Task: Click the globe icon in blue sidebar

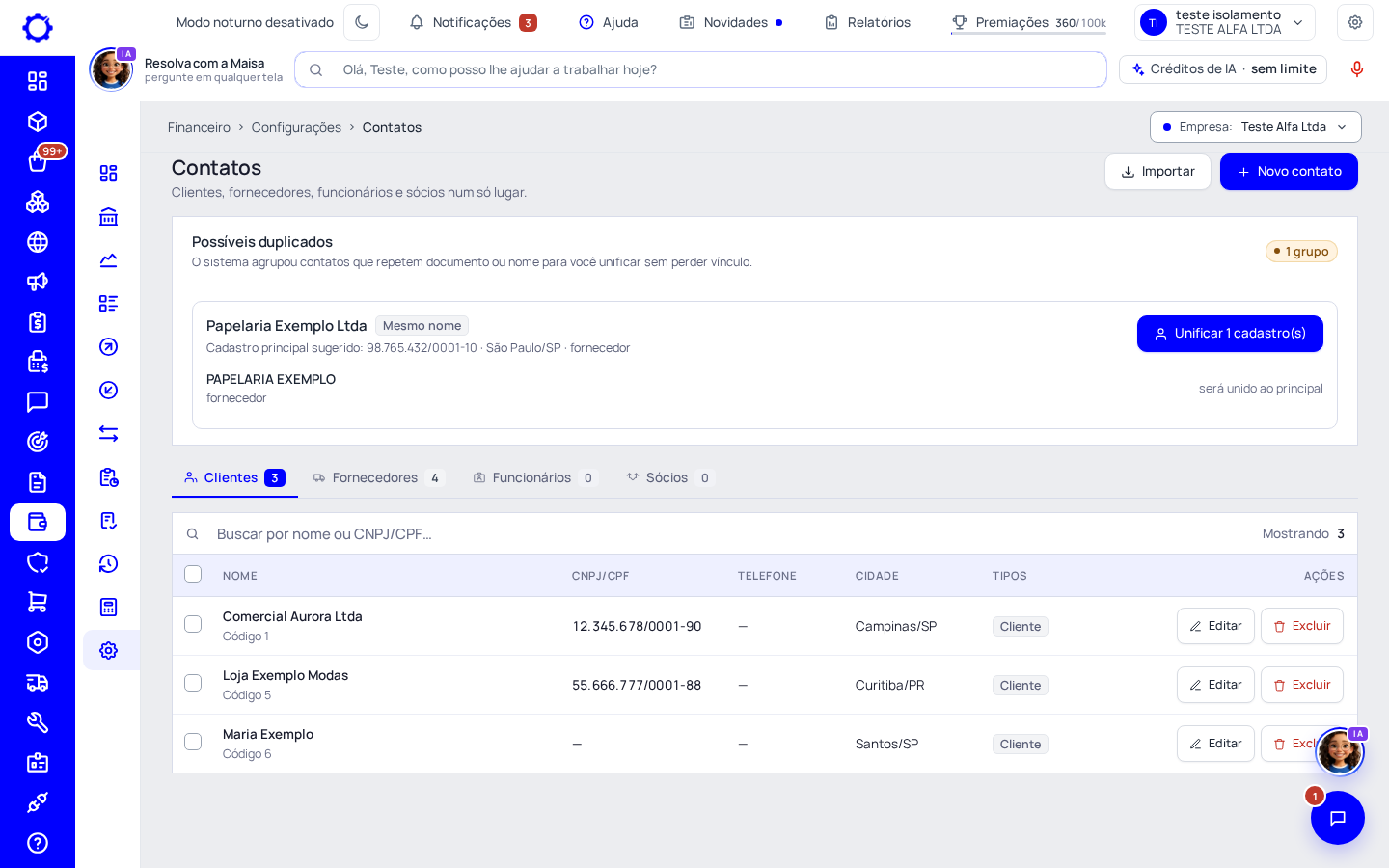Action: pyautogui.click(x=38, y=242)
